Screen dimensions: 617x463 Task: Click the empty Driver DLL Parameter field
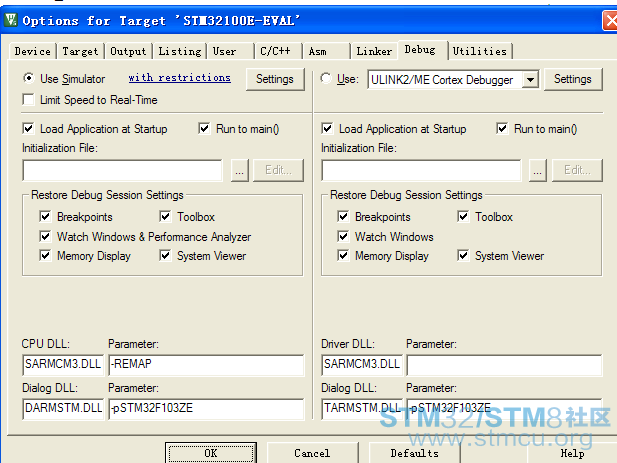504,365
